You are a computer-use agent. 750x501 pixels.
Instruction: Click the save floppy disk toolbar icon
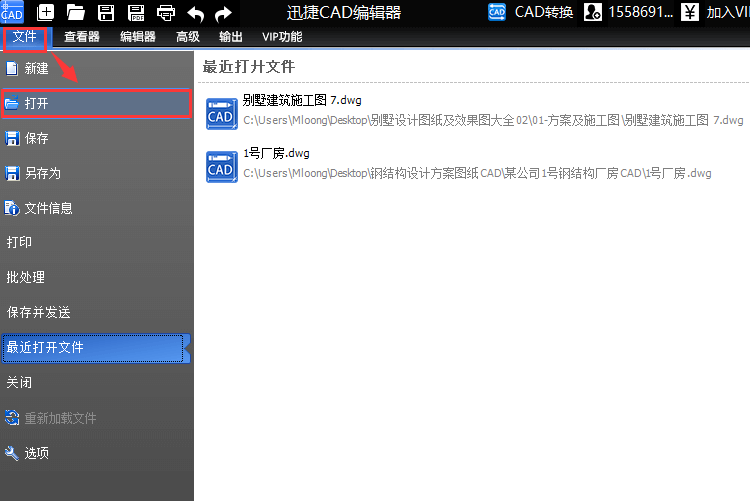pyautogui.click(x=106, y=13)
